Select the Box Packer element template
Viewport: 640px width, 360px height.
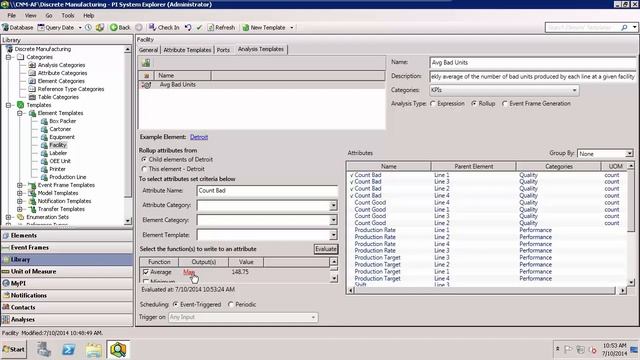coord(62,121)
